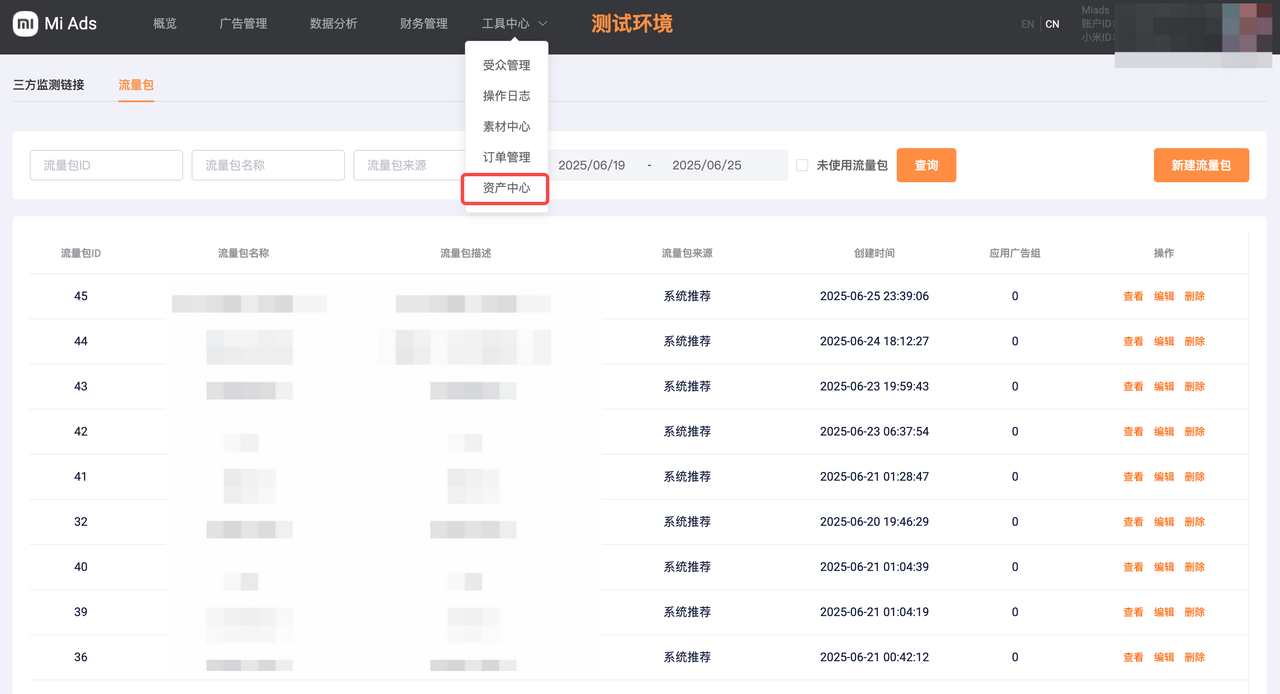The width and height of the screenshot is (1280, 694).
Task: Focus the 流量包ID input field
Action: coord(106,165)
